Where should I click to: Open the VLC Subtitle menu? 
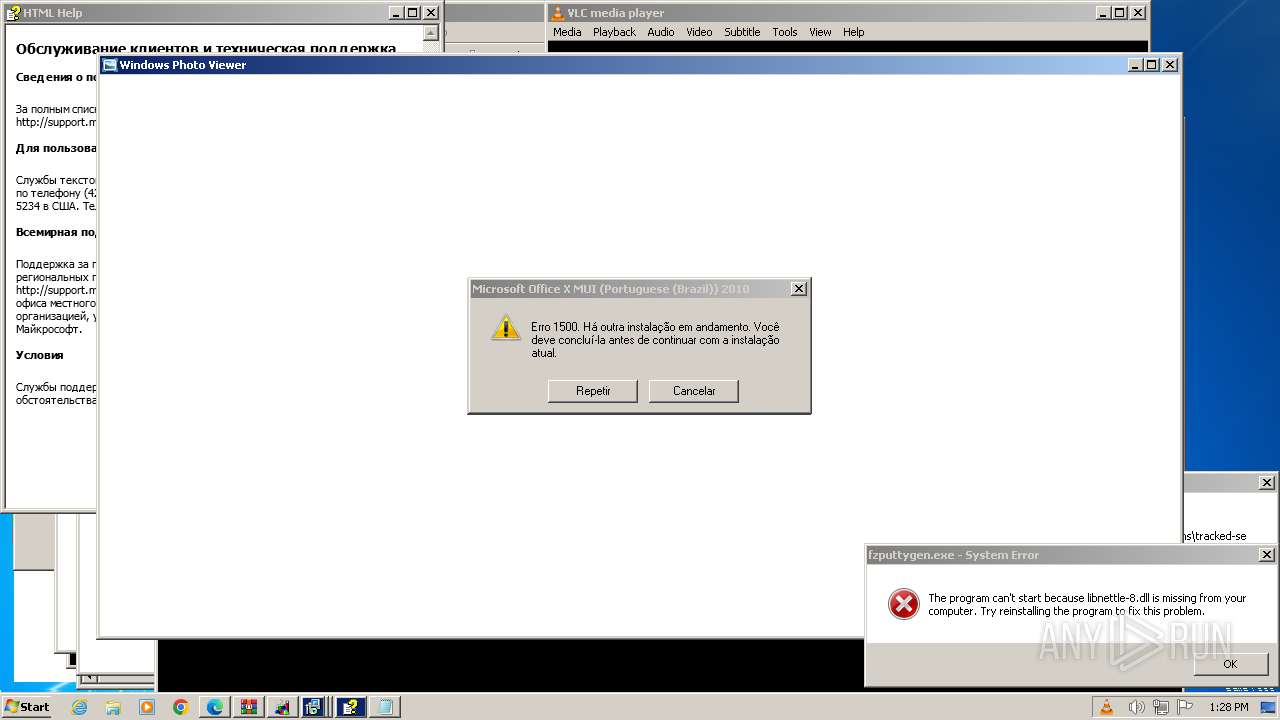[742, 32]
